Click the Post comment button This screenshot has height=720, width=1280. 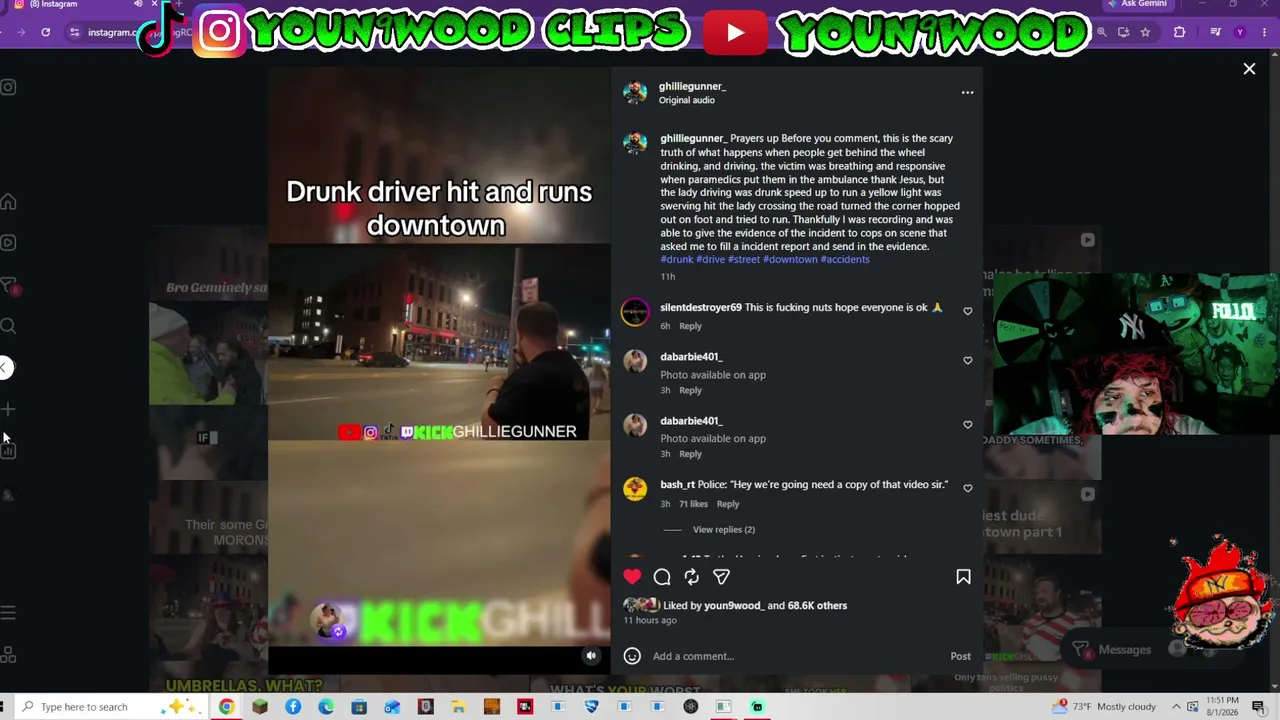[960, 656]
